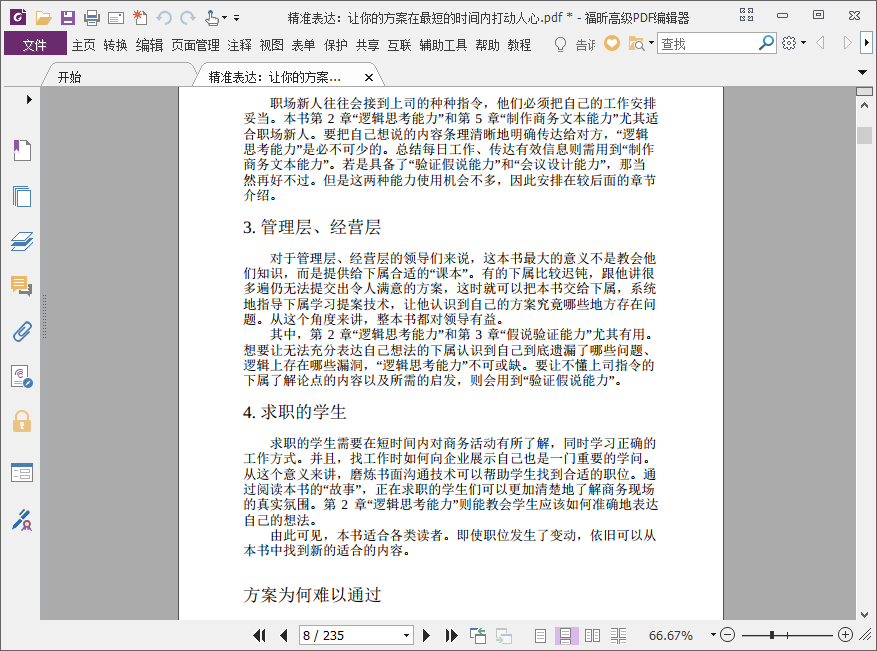Image resolution: width=877 pixels, height=651 pixels.
Task: Run search with the magnifier icon
Action: 766,43
